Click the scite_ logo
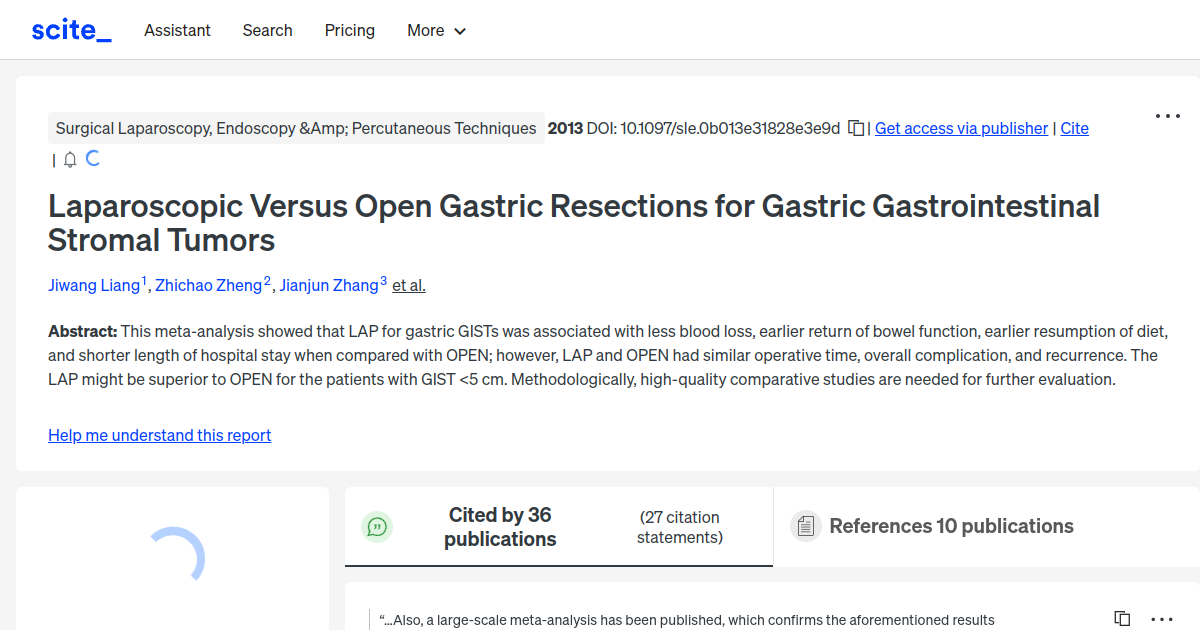 pyautogui.click(x=71, y=29)
